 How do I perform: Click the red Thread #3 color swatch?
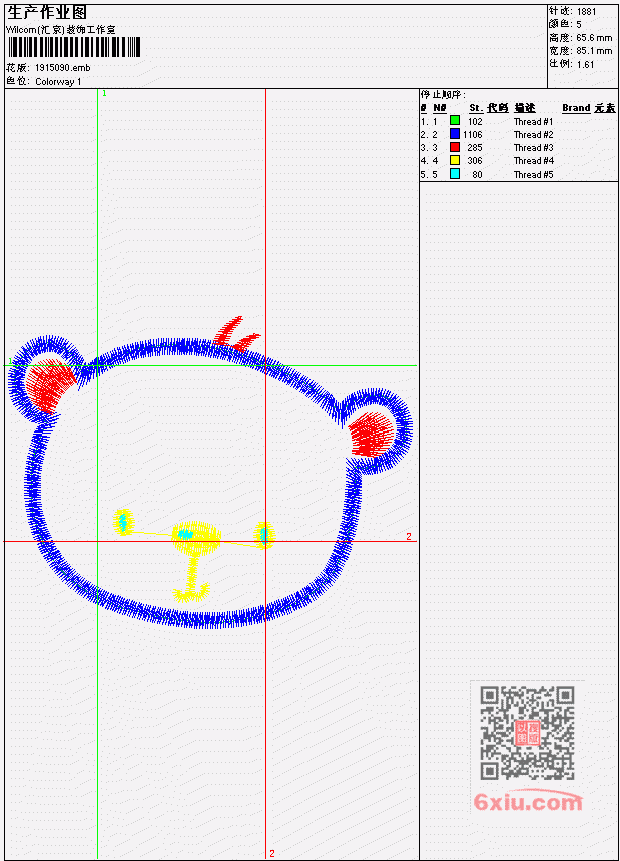pos(455,147)
